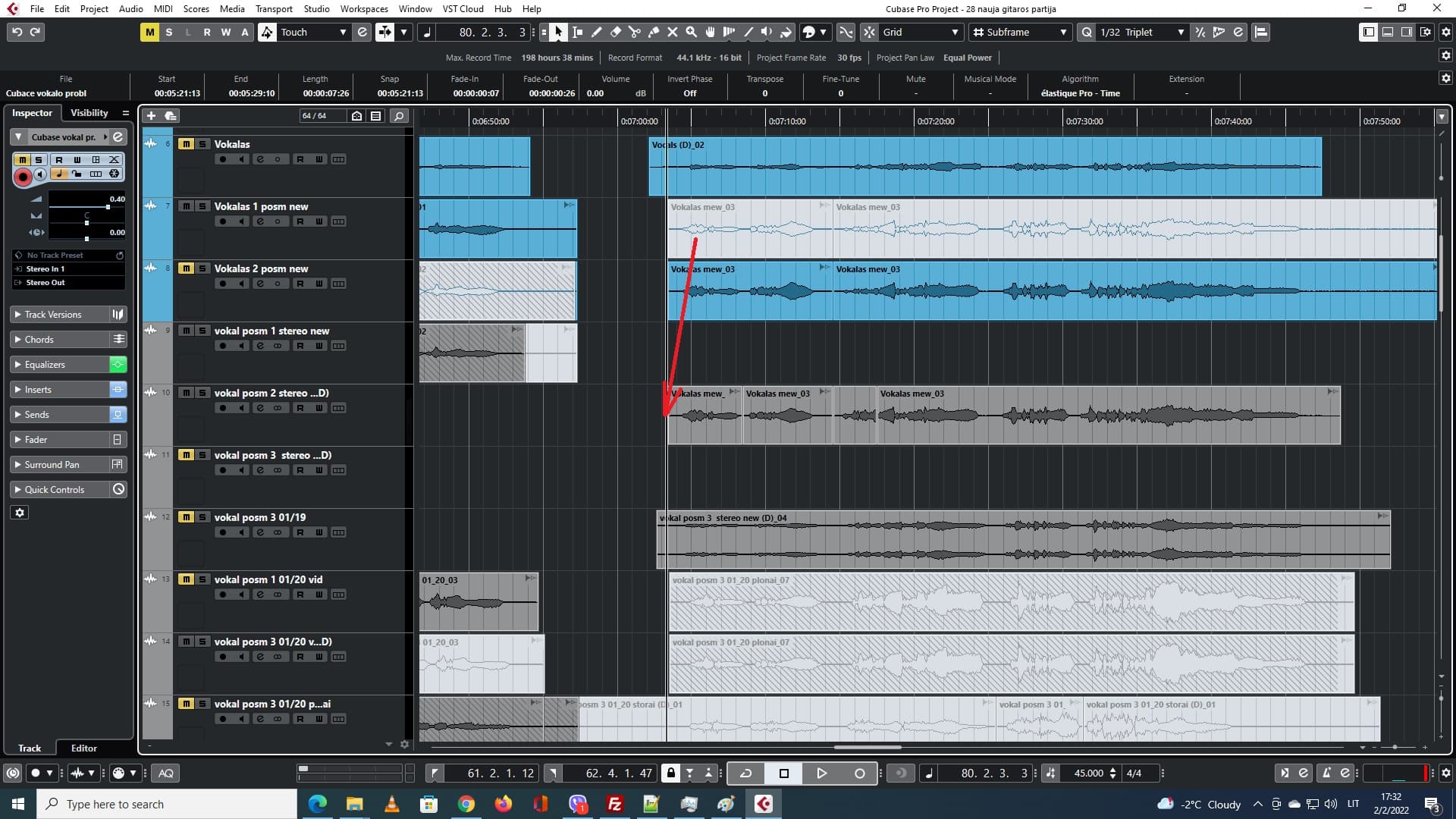Switch to the Visibility tab

pyautogui.click(x=89, y=112)
